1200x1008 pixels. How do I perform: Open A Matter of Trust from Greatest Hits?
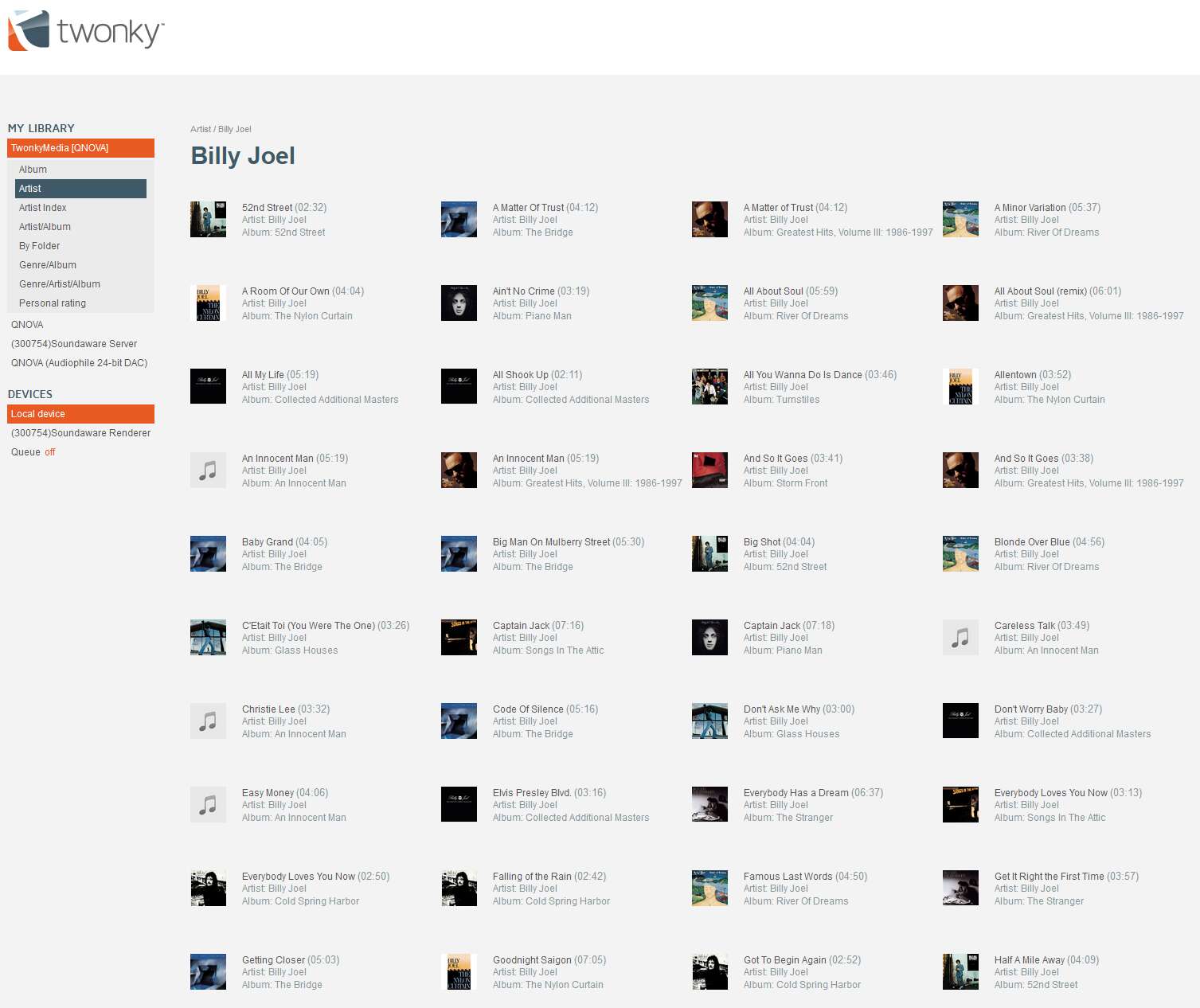(779, 208)
